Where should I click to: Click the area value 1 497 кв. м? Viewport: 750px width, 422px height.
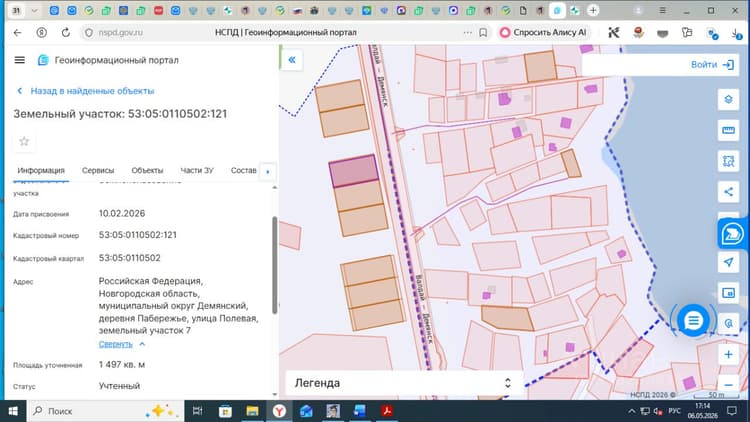[122, 365]
